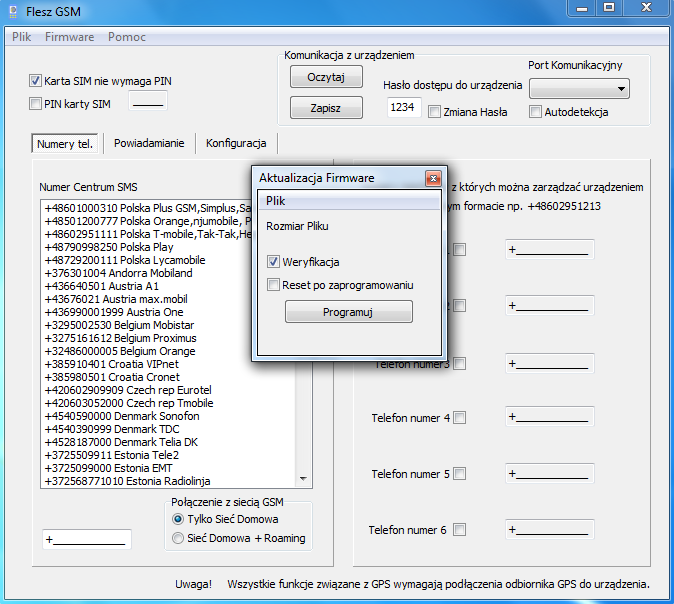Select +3725509911 Estonia Tele2 entry
The width and height of the screenshot is (674, 604).
coord(112,455)
